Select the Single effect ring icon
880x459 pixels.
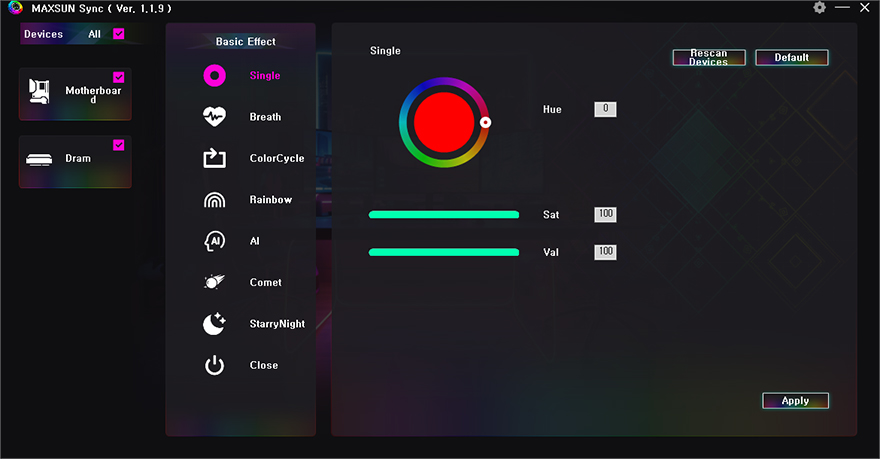214,76
